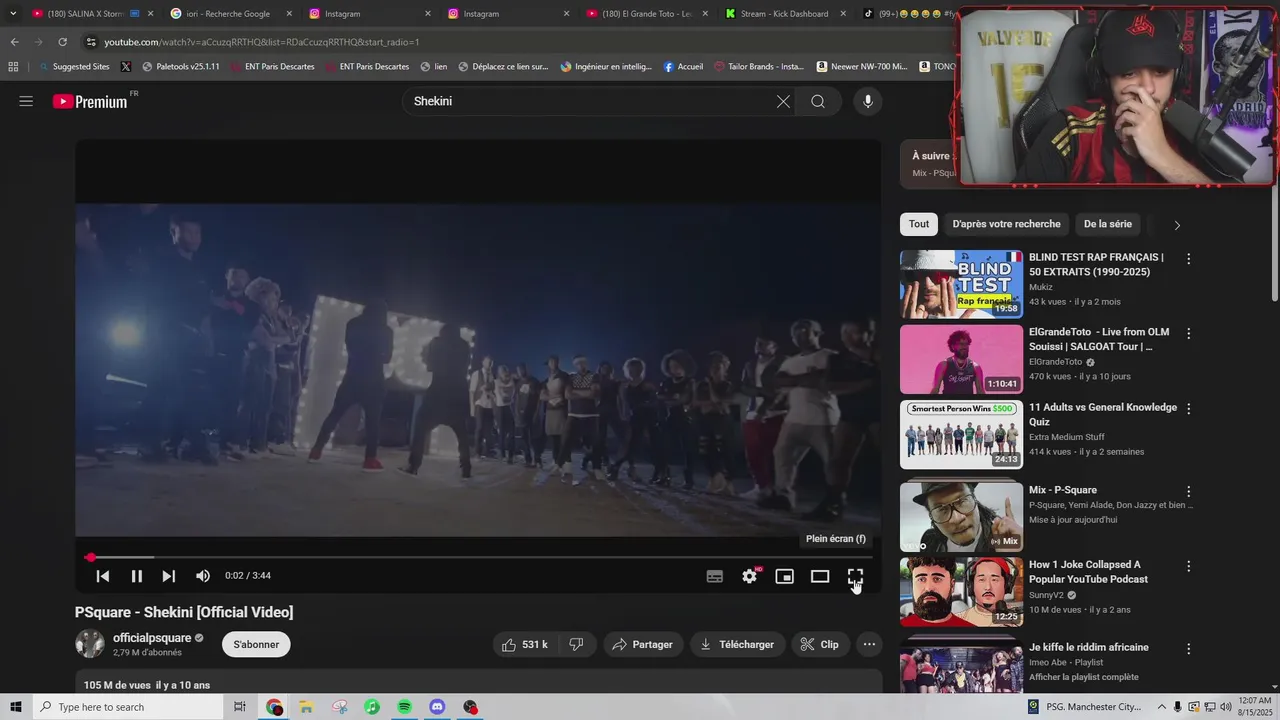The width and height of the screenshot is (1280, 720).
Task: Enable miniplayer mode
Action: (x=784, y=576)
